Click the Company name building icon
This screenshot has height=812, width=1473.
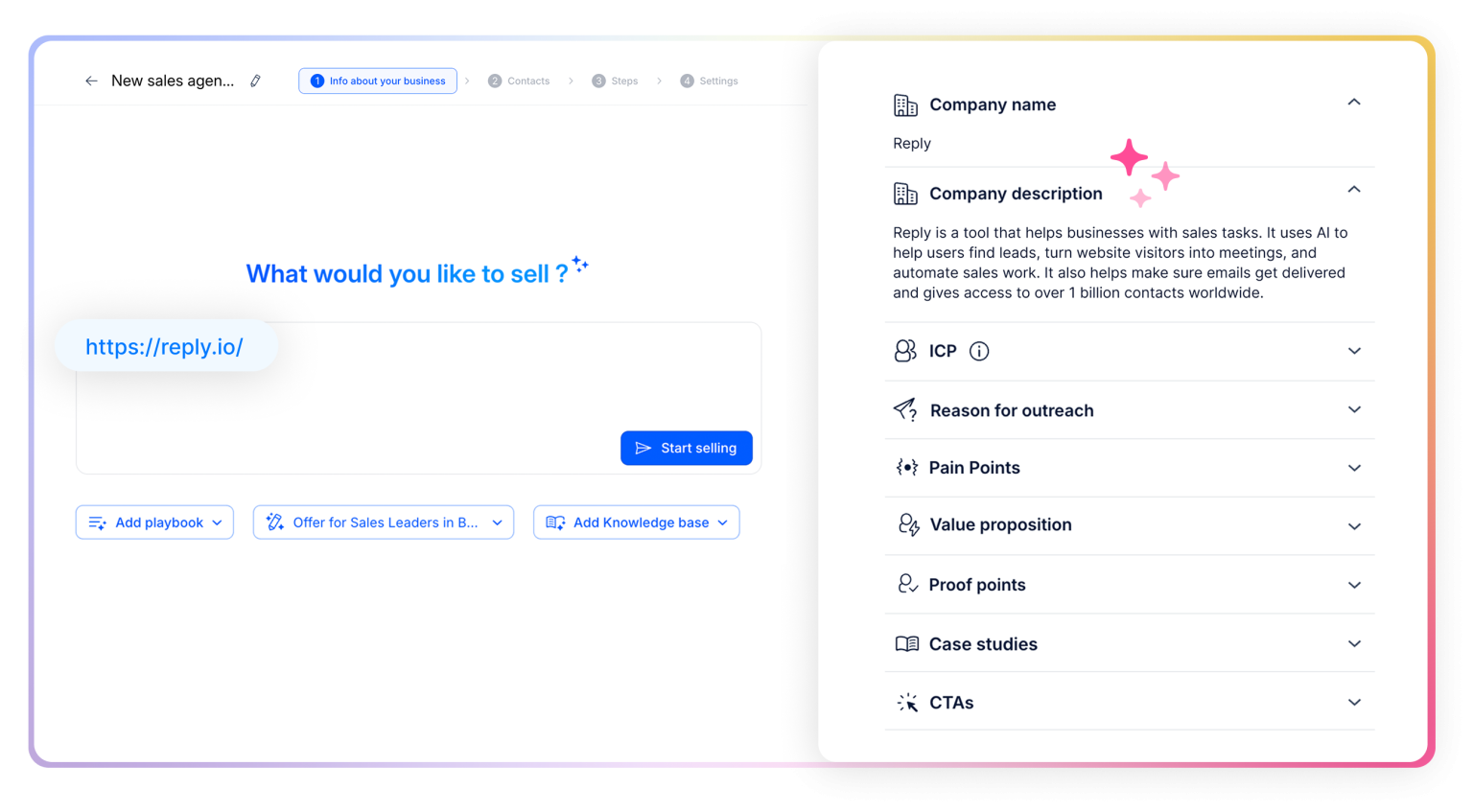point(905,105)
